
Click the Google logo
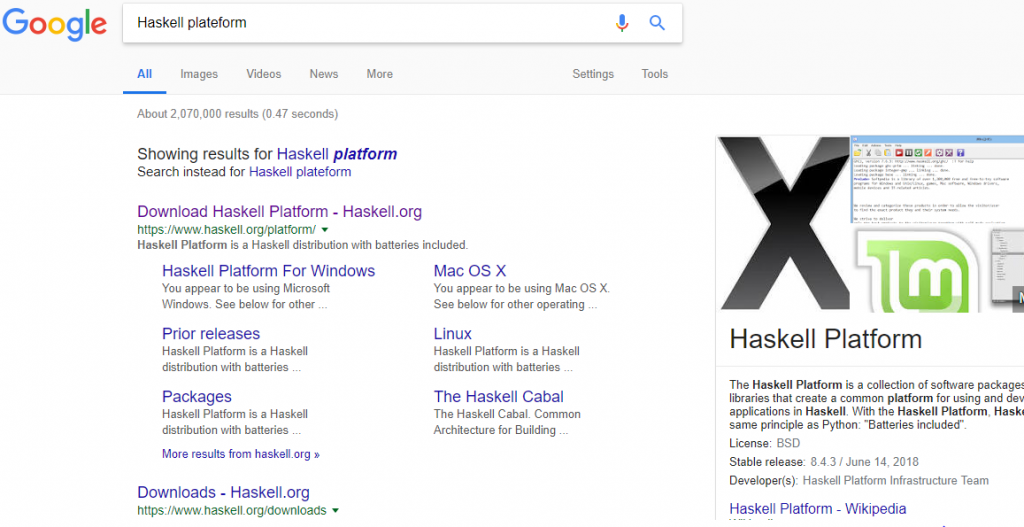pyautogui.click(x=54, y=24)
